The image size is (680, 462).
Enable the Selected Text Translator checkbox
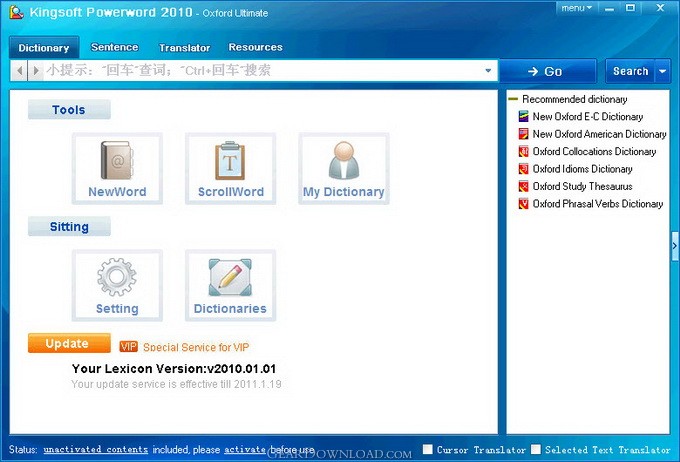tap(536, 449)
